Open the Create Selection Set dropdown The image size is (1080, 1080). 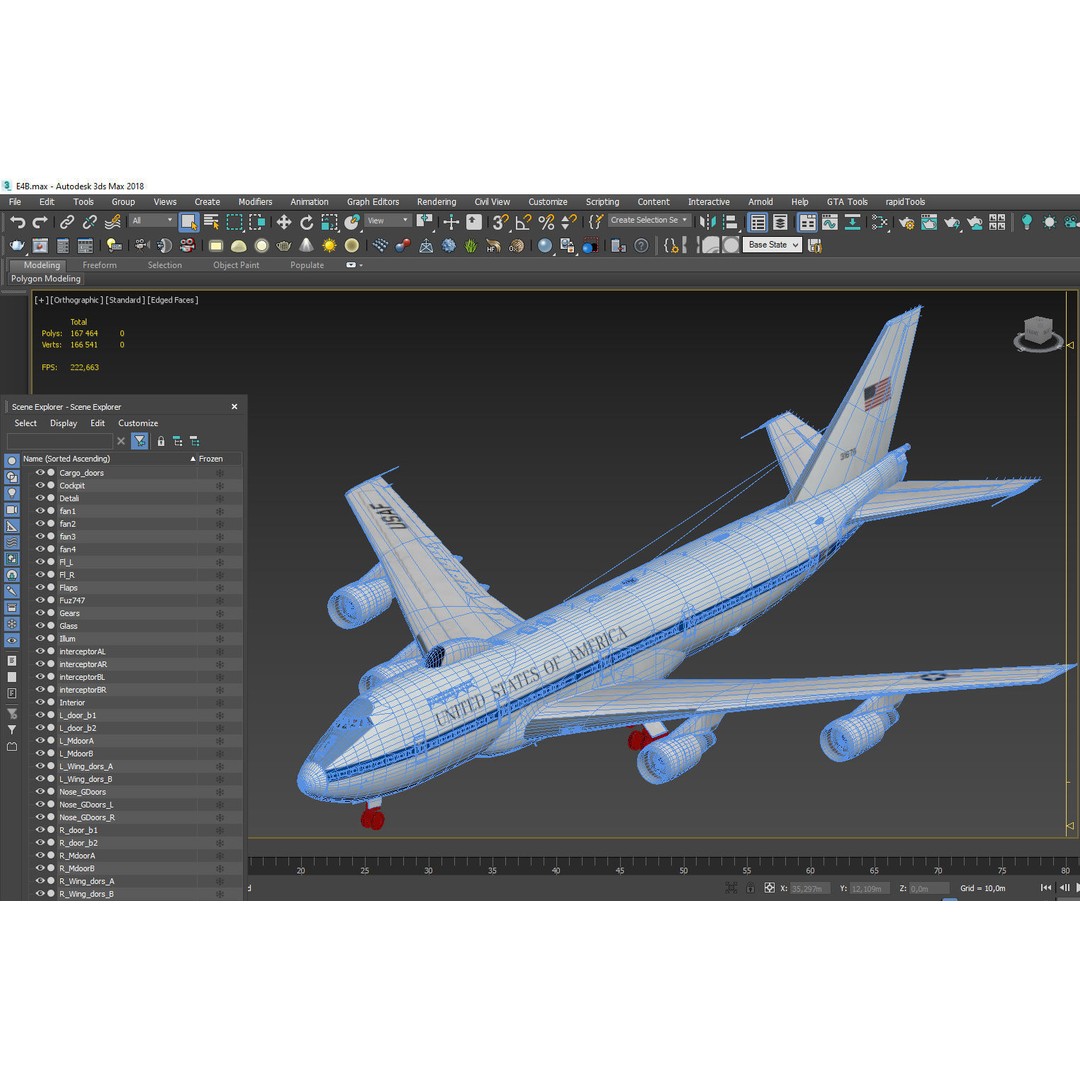(x=649, y=220)
